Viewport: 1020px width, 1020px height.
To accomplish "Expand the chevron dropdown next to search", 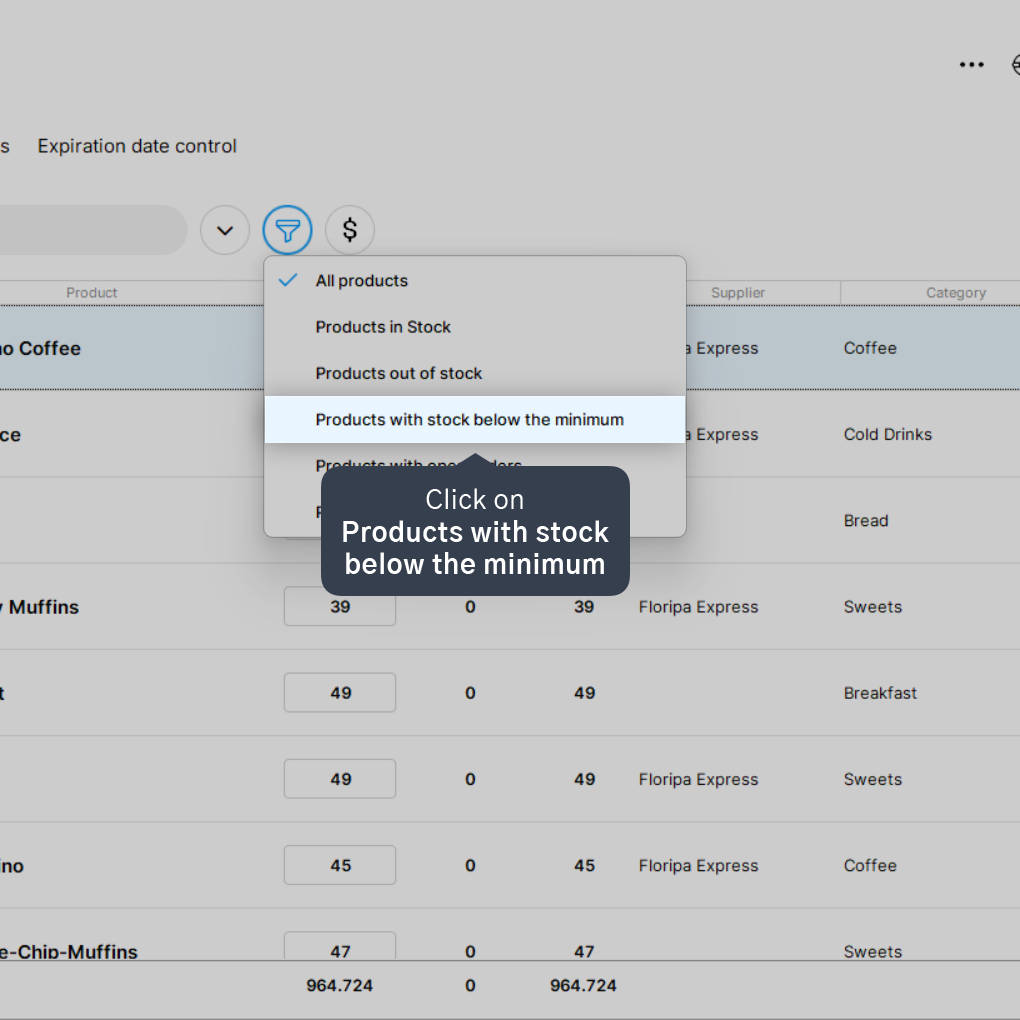I will 225,230.
